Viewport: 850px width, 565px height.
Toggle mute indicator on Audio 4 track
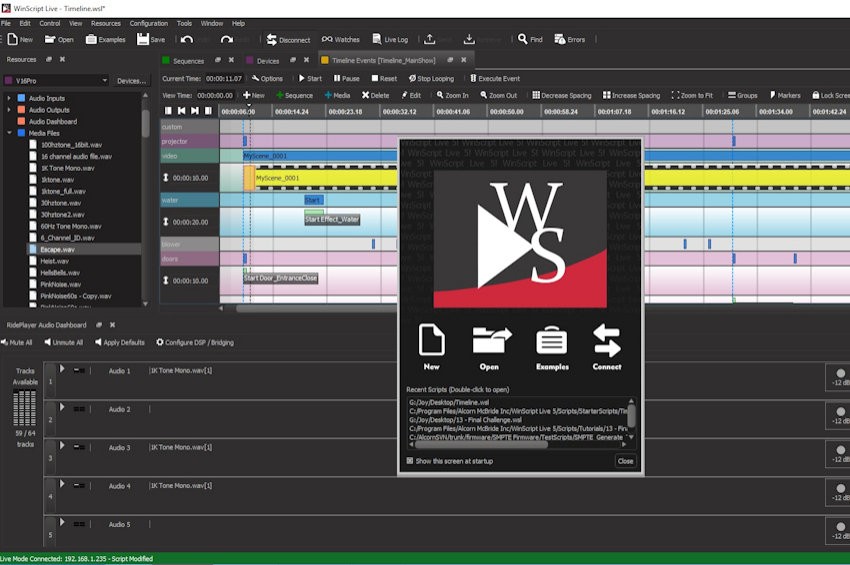tap(79, 486)
